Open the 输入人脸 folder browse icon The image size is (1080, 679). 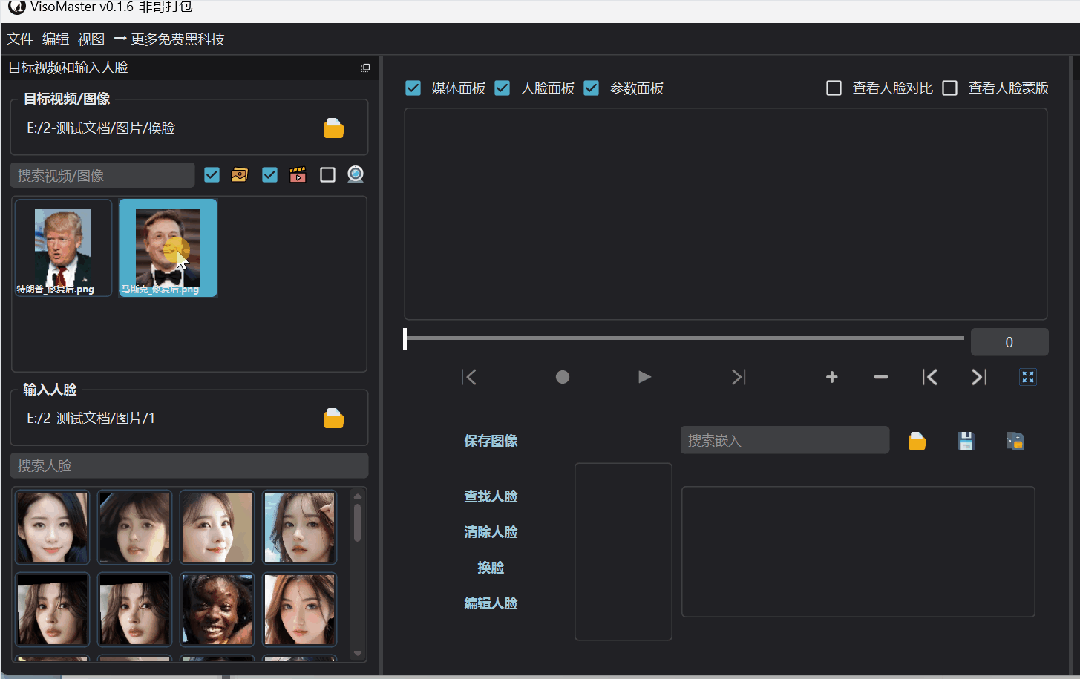pyautogui.click(x=333, y=417)
